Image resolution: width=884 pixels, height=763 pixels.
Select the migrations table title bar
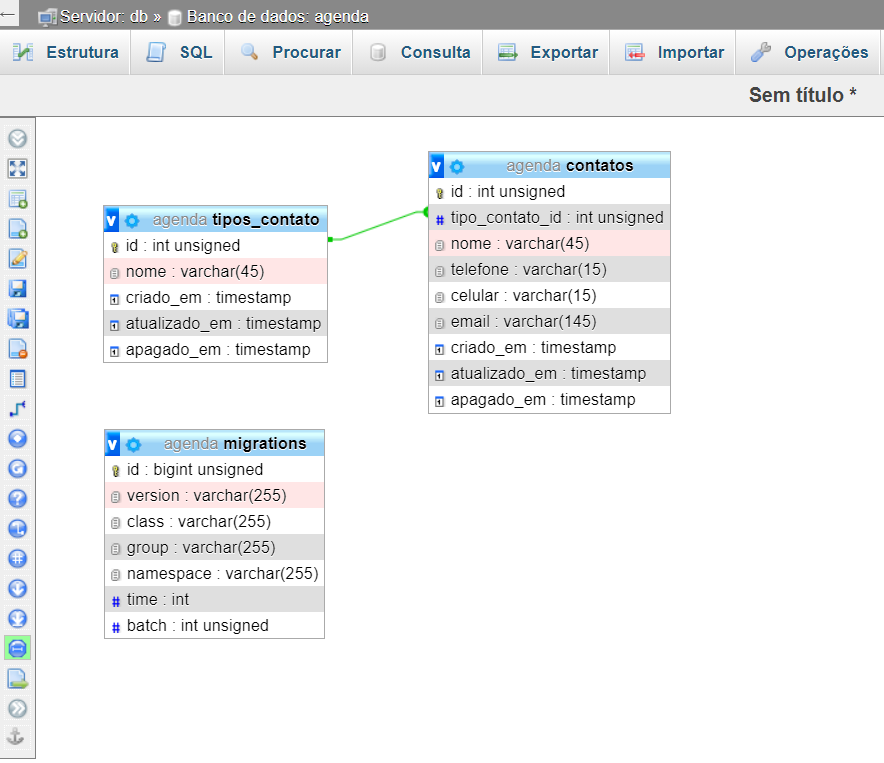pyautogui.click(x=214, y=443)
